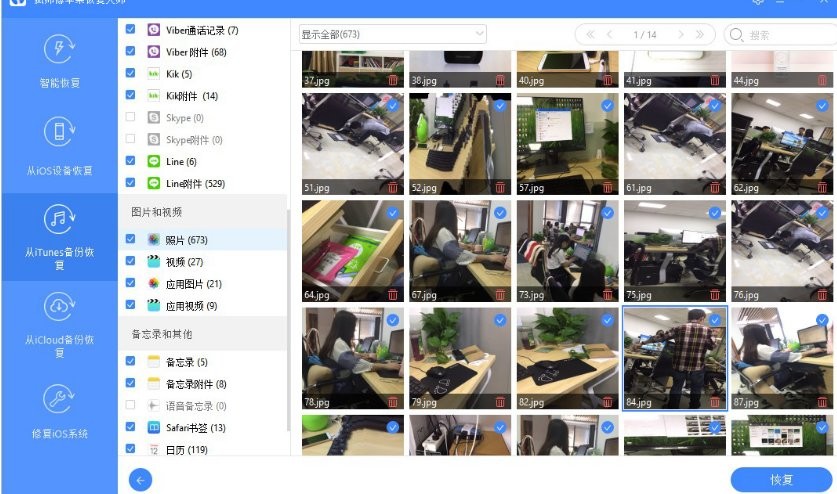Image resolution: width=837 pixels, height=494 pixels.
Task: Click the 视频 clapperboard icon
Action: point(154,261)
